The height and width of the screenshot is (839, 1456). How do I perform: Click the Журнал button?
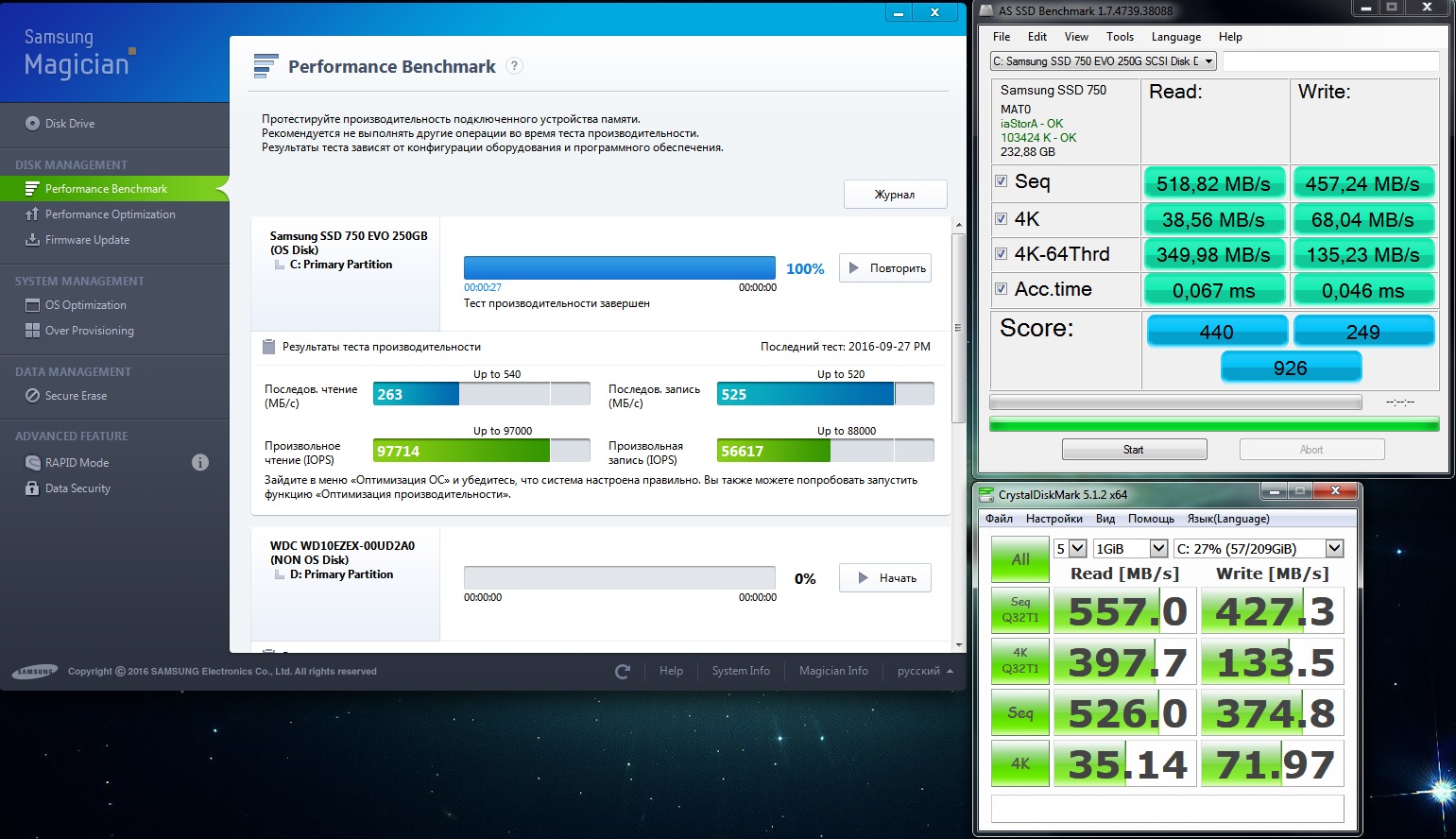[x=895, y=195]
